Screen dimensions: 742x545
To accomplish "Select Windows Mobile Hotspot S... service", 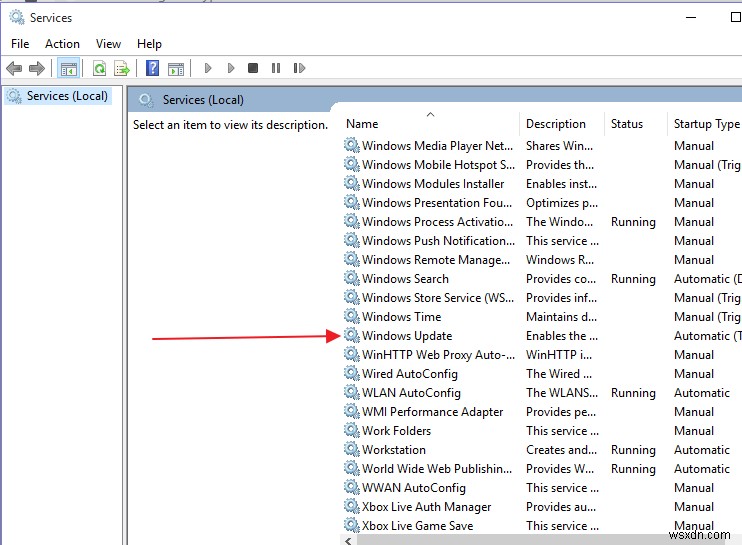I will [x=438, y=165].
